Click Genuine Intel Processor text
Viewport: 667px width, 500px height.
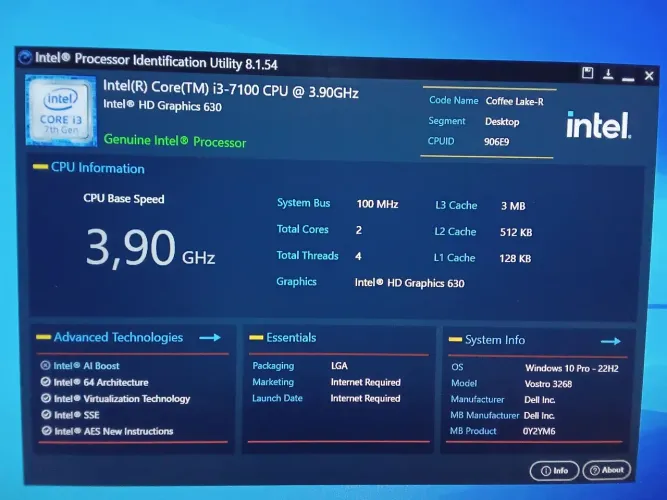[175, 141]
